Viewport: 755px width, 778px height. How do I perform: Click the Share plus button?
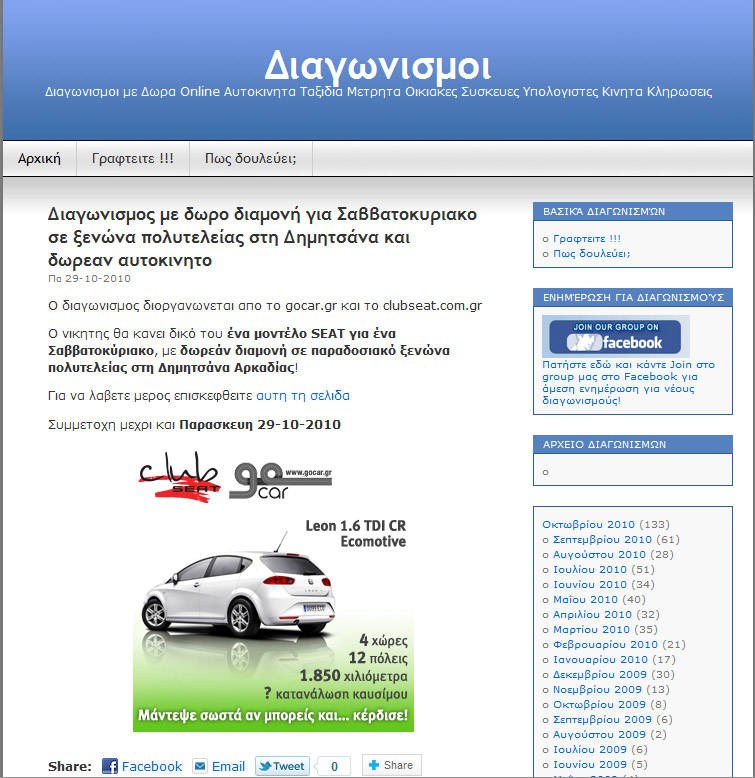pyautogui.click(x=392, y=765)
